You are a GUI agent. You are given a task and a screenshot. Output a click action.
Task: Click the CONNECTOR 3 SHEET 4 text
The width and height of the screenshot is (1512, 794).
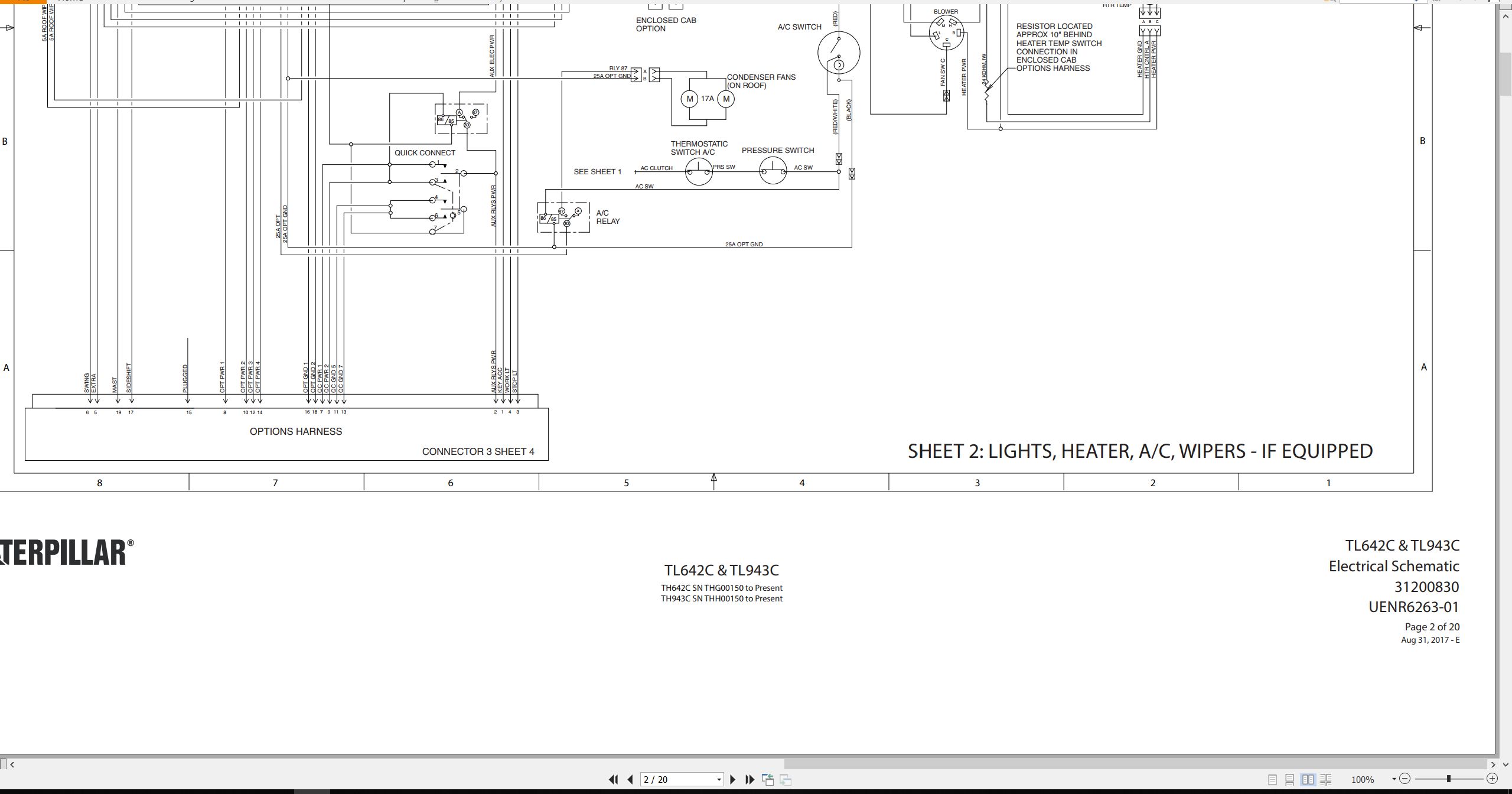coord(478,452)
